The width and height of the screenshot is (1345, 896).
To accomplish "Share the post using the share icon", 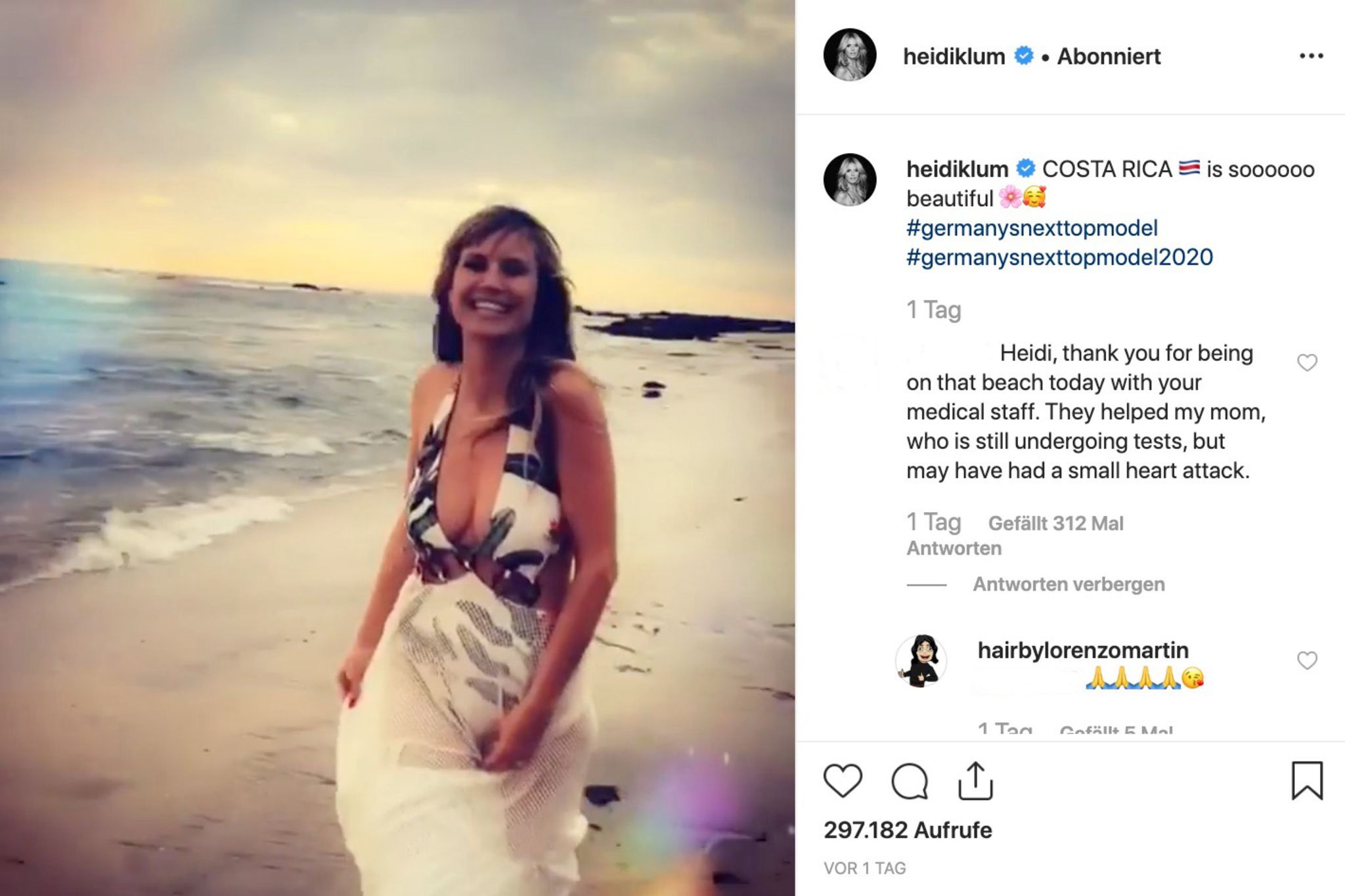I will [975, 780].
